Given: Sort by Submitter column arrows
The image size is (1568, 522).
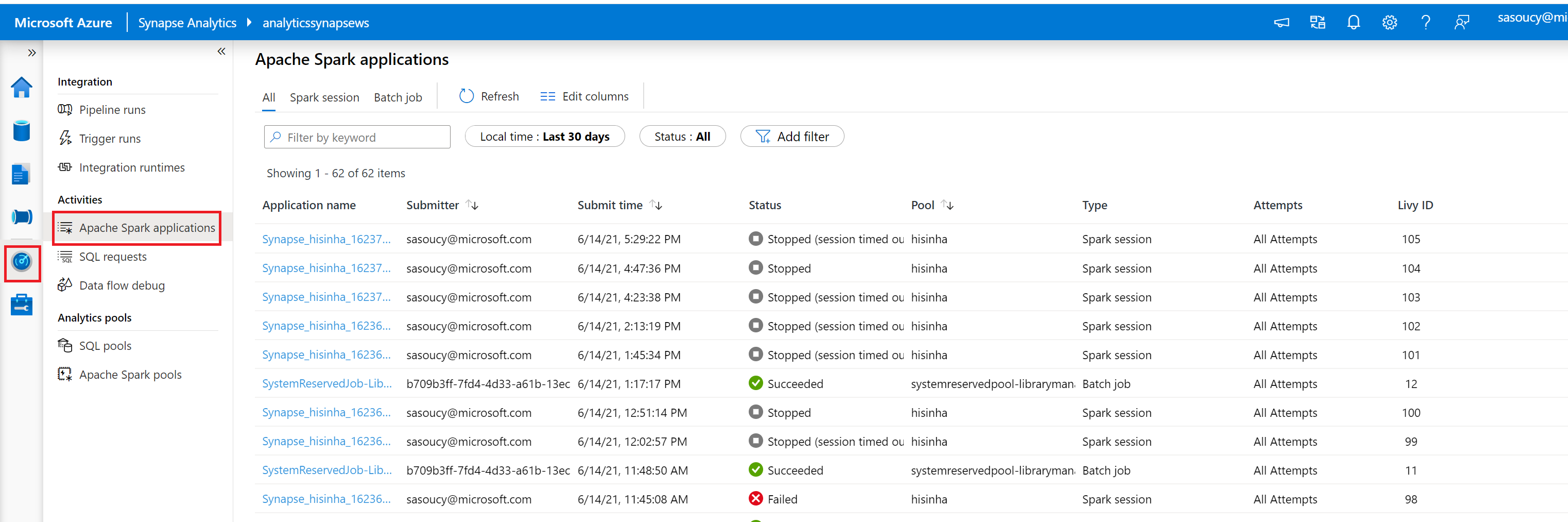Looking at the screenshot, I should tap(472, 205).
